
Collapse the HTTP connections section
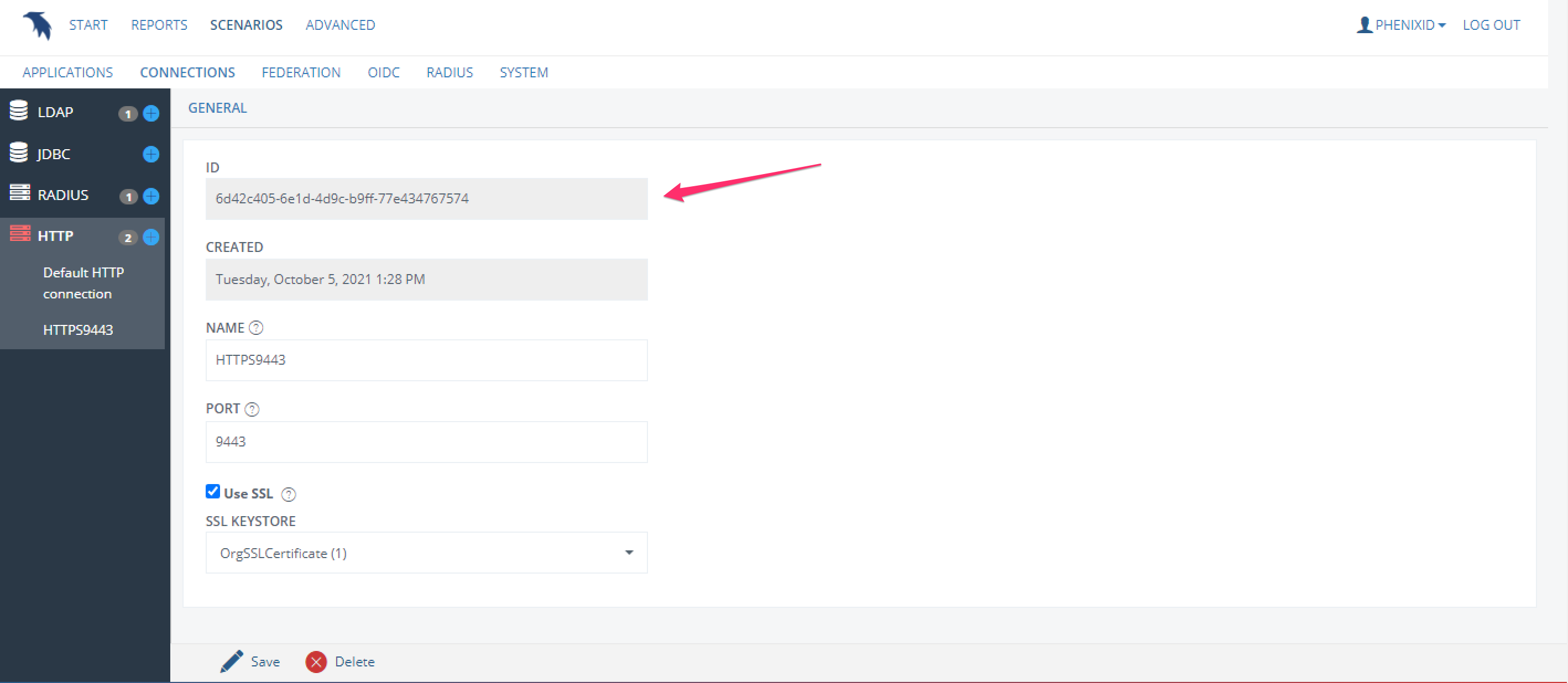click(x=56, y=236)
